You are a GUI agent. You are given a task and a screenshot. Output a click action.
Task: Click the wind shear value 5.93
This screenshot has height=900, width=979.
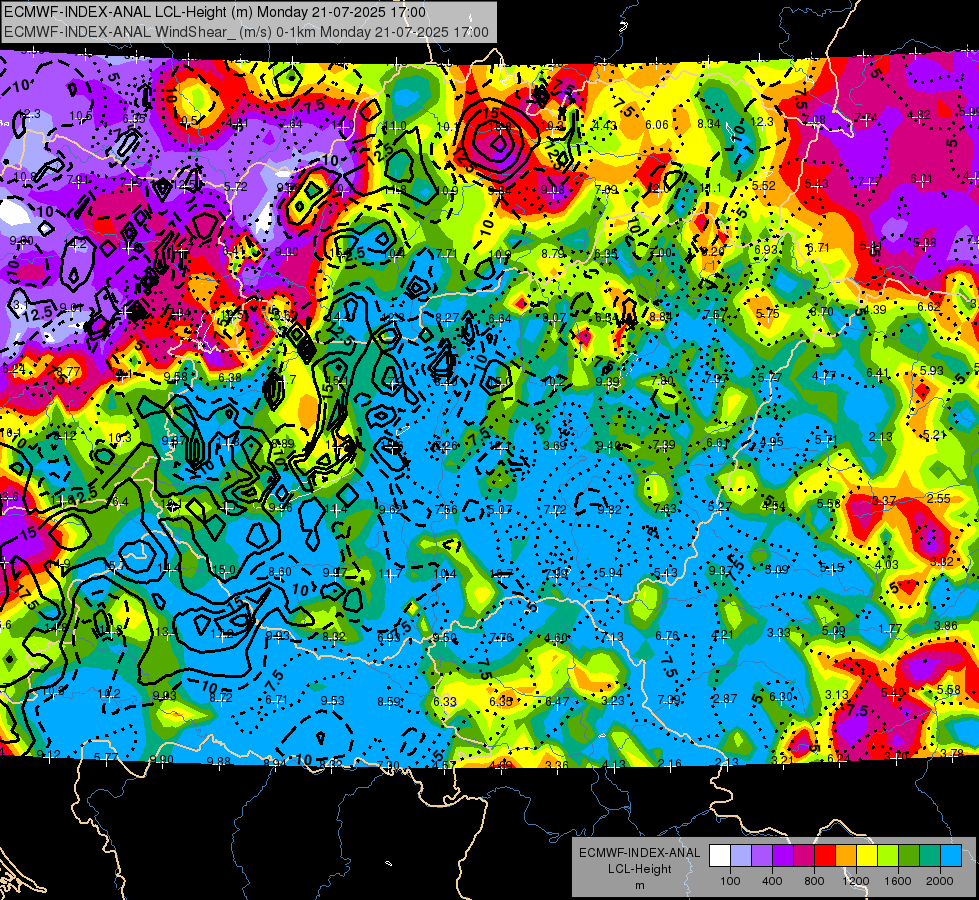[x=932, y=370]
